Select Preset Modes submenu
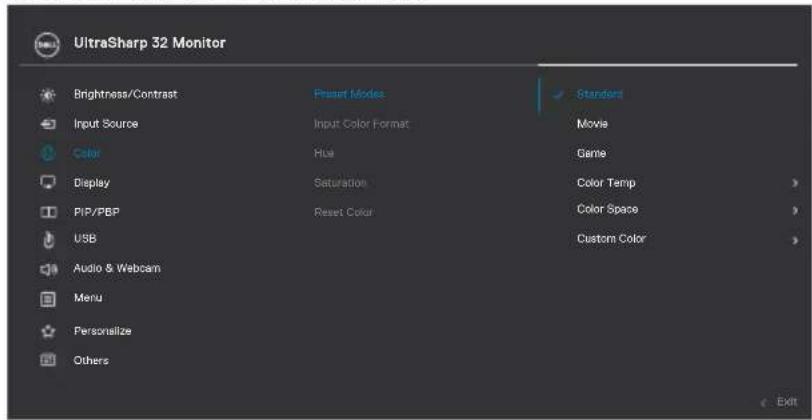Image resolution: width=812 pixels, height=420 pixels. [x=349, y=94]
